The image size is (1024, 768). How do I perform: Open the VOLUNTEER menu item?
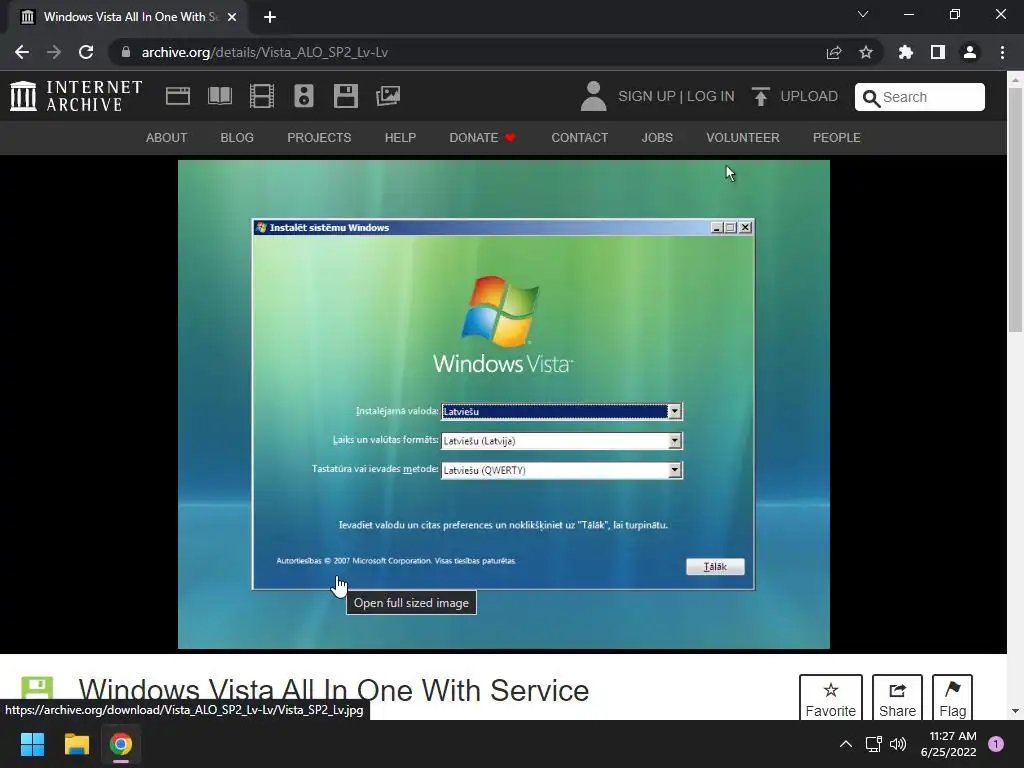(x=743, y=138)
